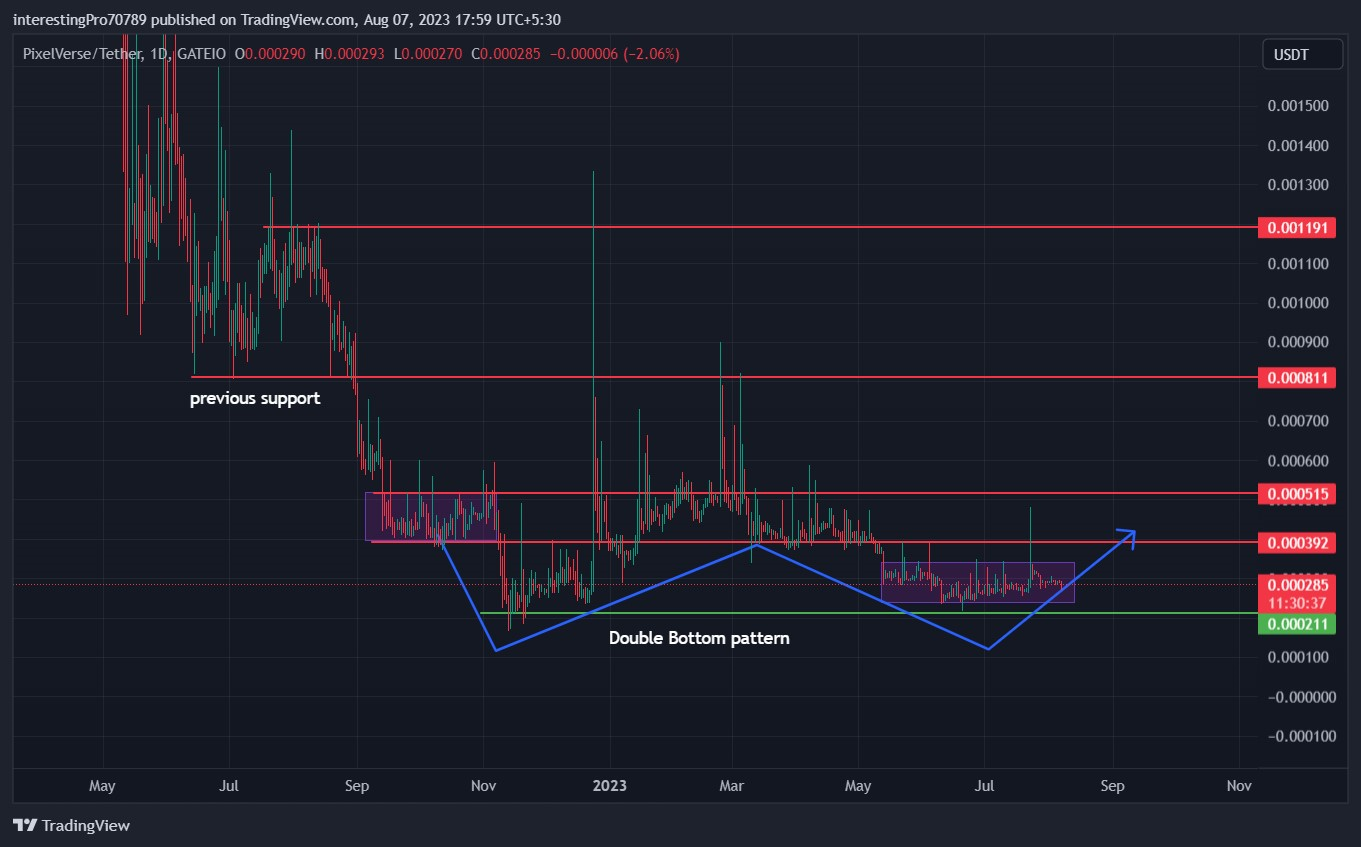
Task: Click the Mar label on time axis
Action: (734, 786)
